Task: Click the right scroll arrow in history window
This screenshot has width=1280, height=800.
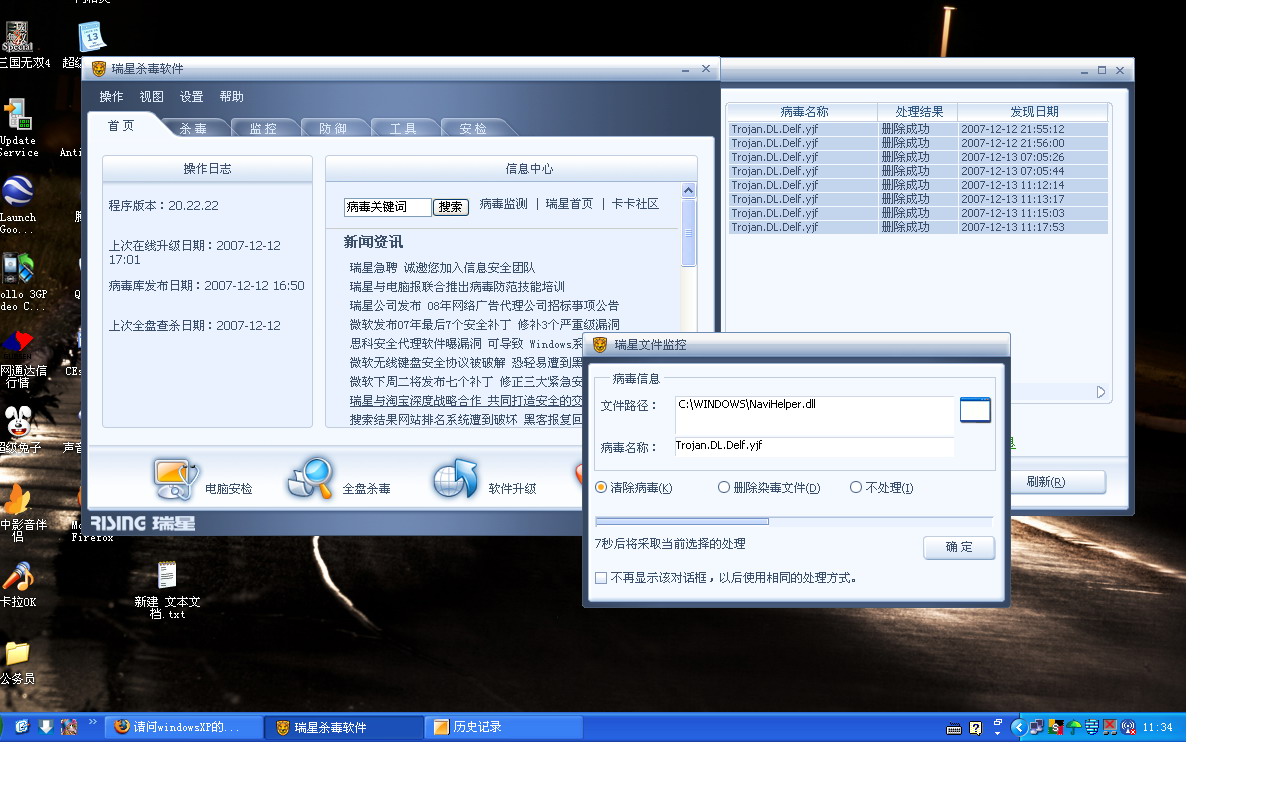Action: (x=1101, y=392)
